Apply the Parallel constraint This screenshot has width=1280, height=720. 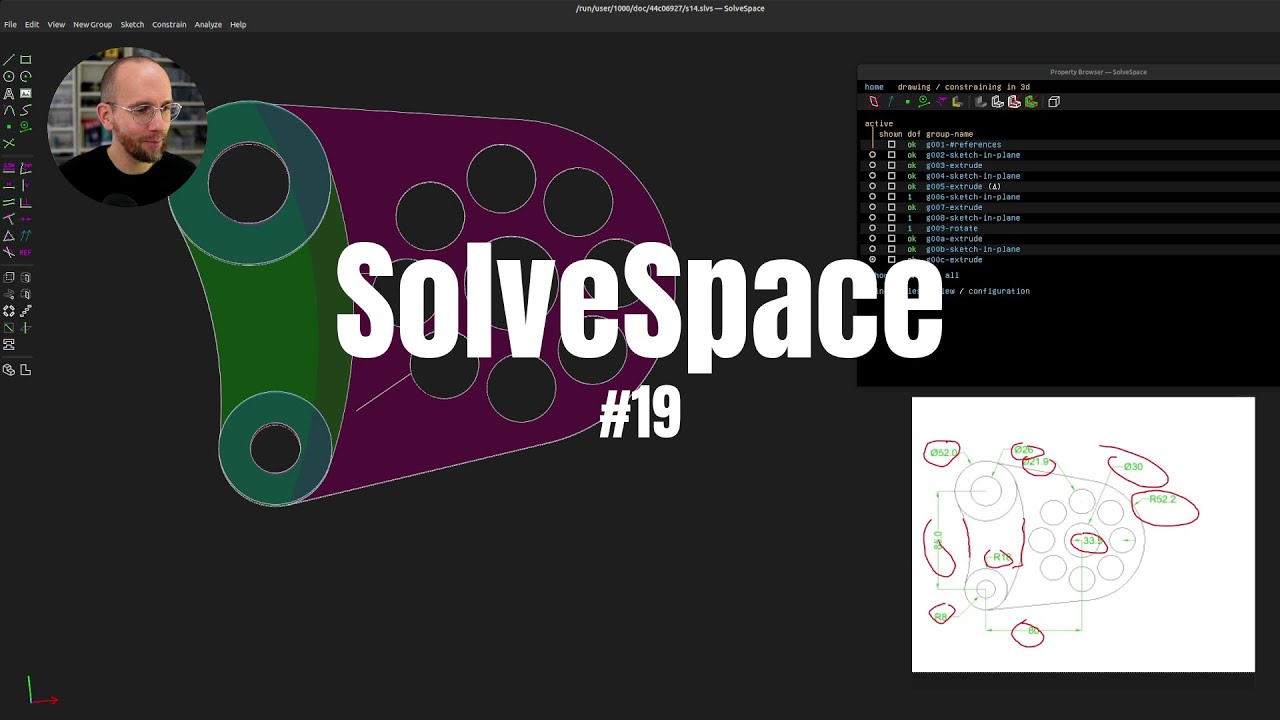click(x=9, y=201)
